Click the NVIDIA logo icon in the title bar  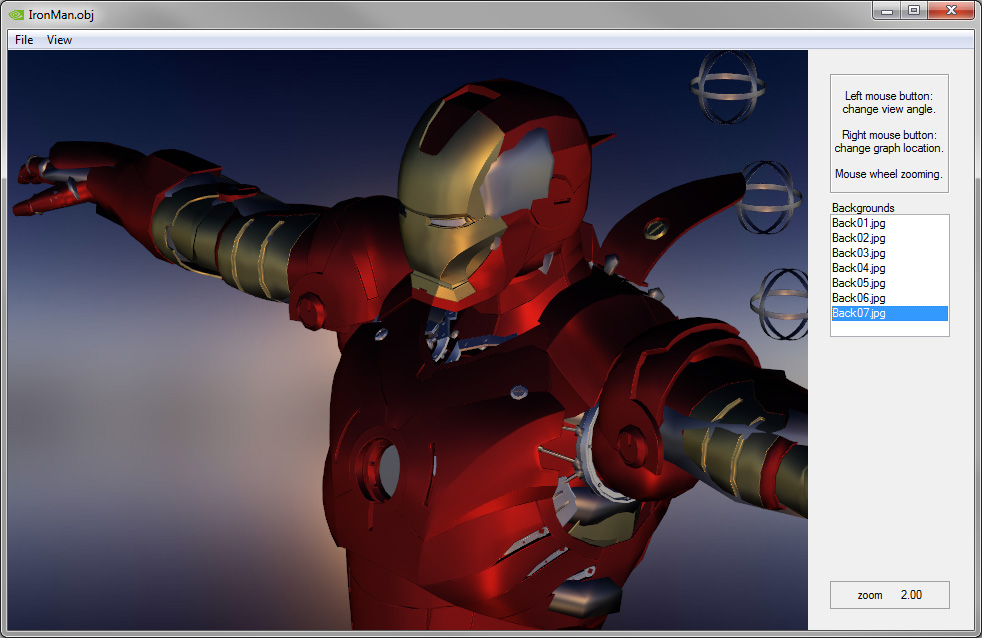tap(14, 15)
